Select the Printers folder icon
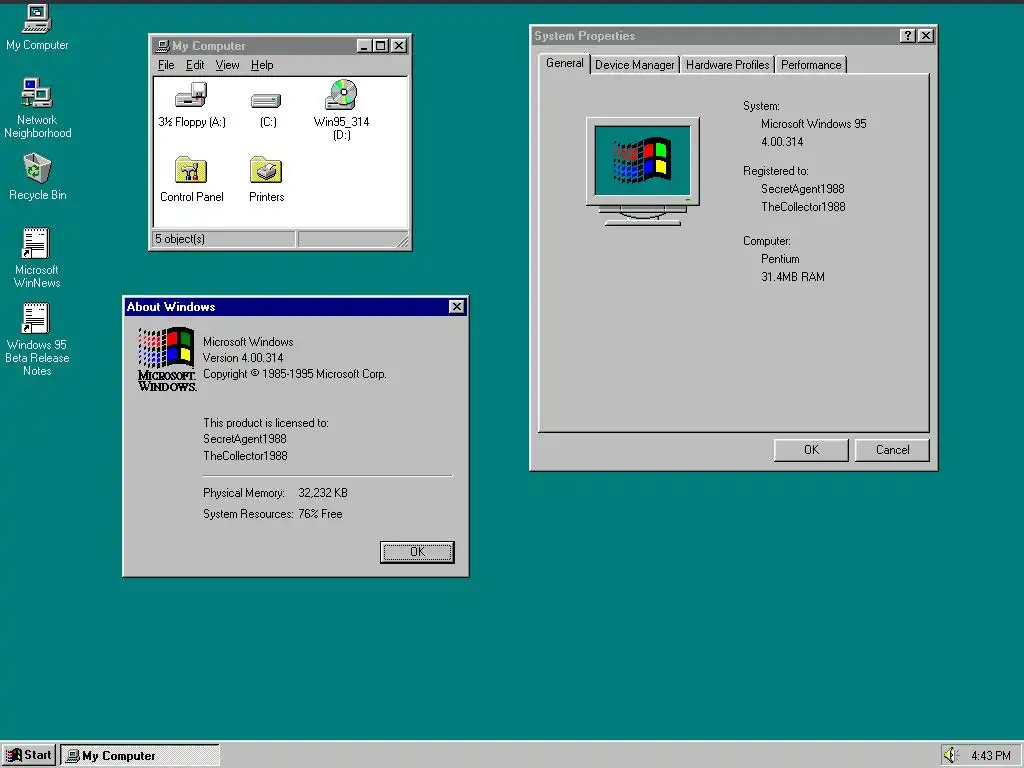1024x768 pixels. click(x=266, y=180)
